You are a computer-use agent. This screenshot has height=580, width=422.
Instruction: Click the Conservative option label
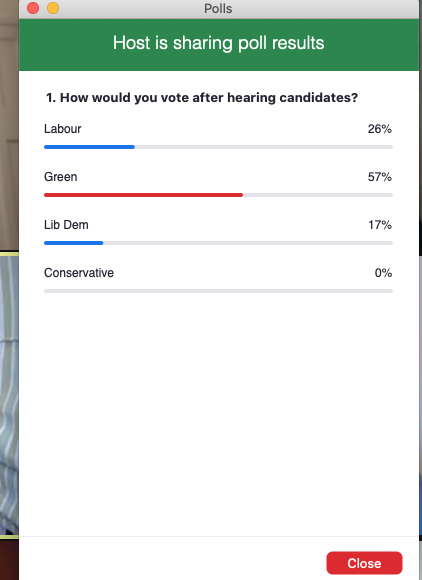click(x=79, y=273)
